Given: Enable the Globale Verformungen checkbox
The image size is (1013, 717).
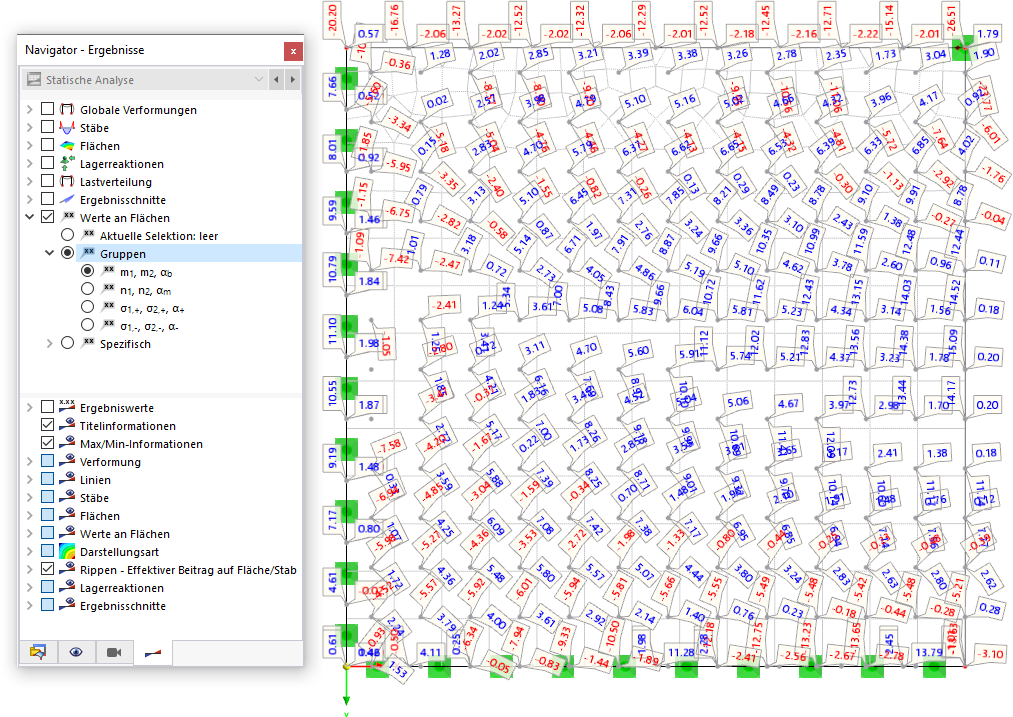Looking at the screenshot, I should pos(47,109).
